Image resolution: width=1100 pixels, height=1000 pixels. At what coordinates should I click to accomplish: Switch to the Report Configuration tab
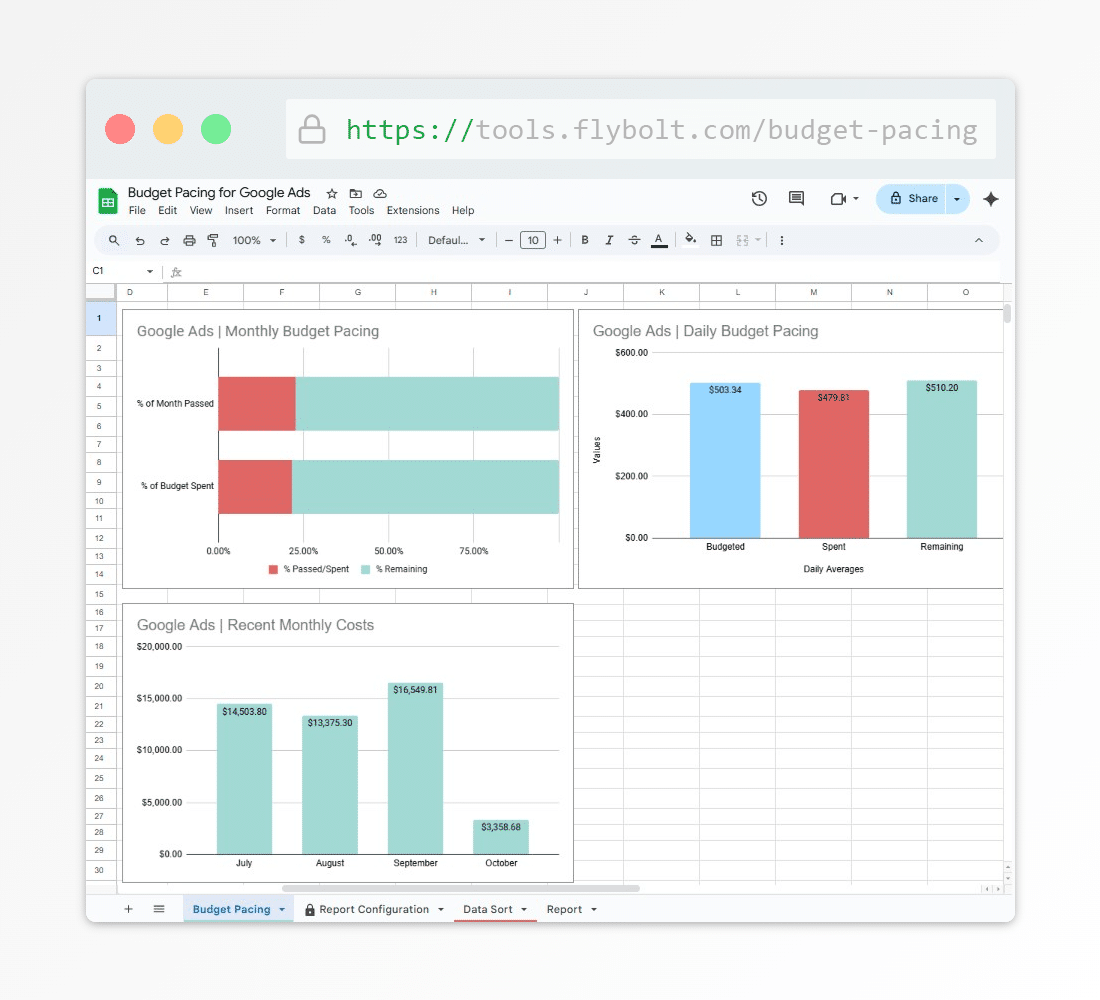tap(372, 909)
